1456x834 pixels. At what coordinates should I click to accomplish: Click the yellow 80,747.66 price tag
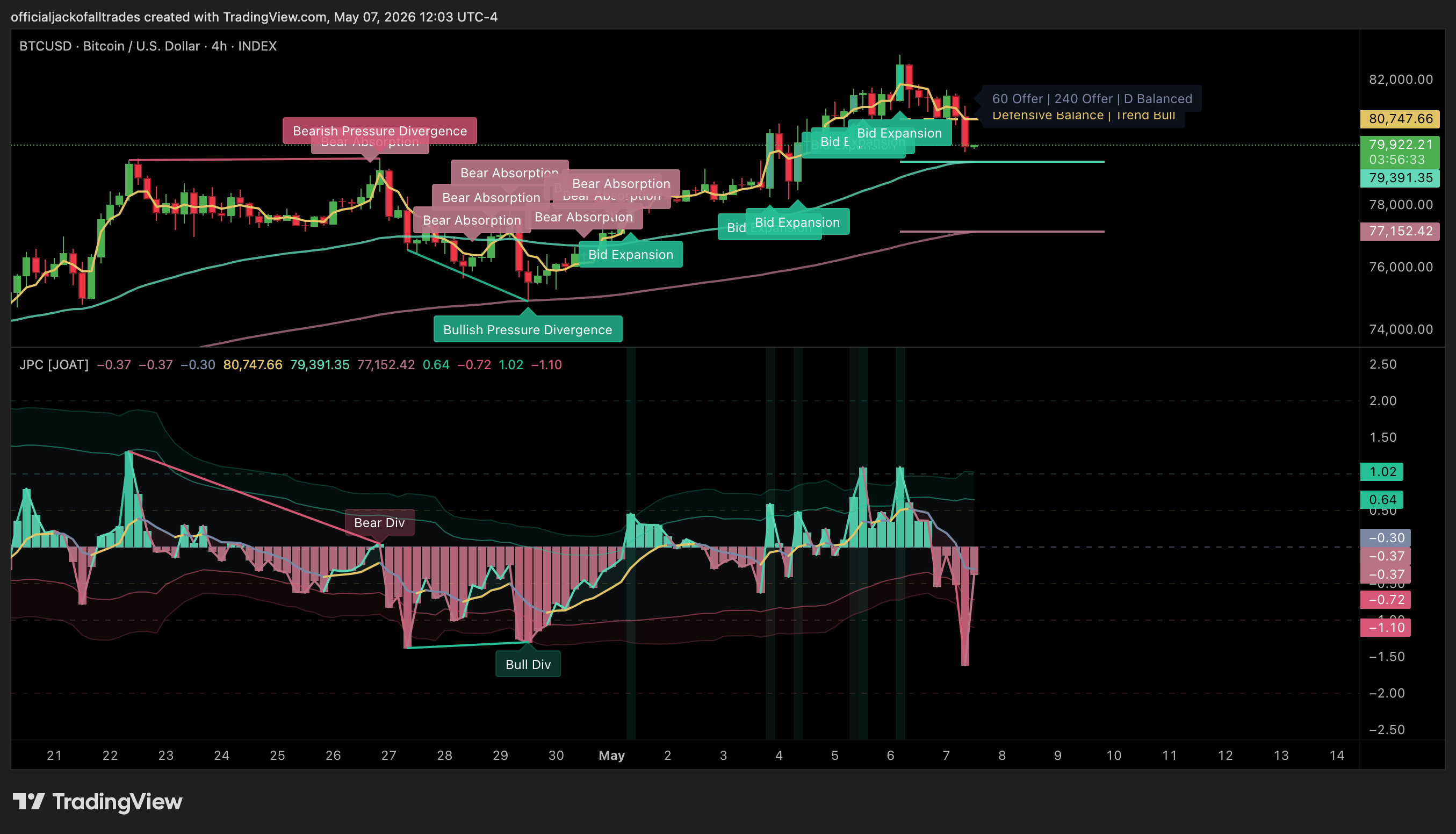[1401, 119]
